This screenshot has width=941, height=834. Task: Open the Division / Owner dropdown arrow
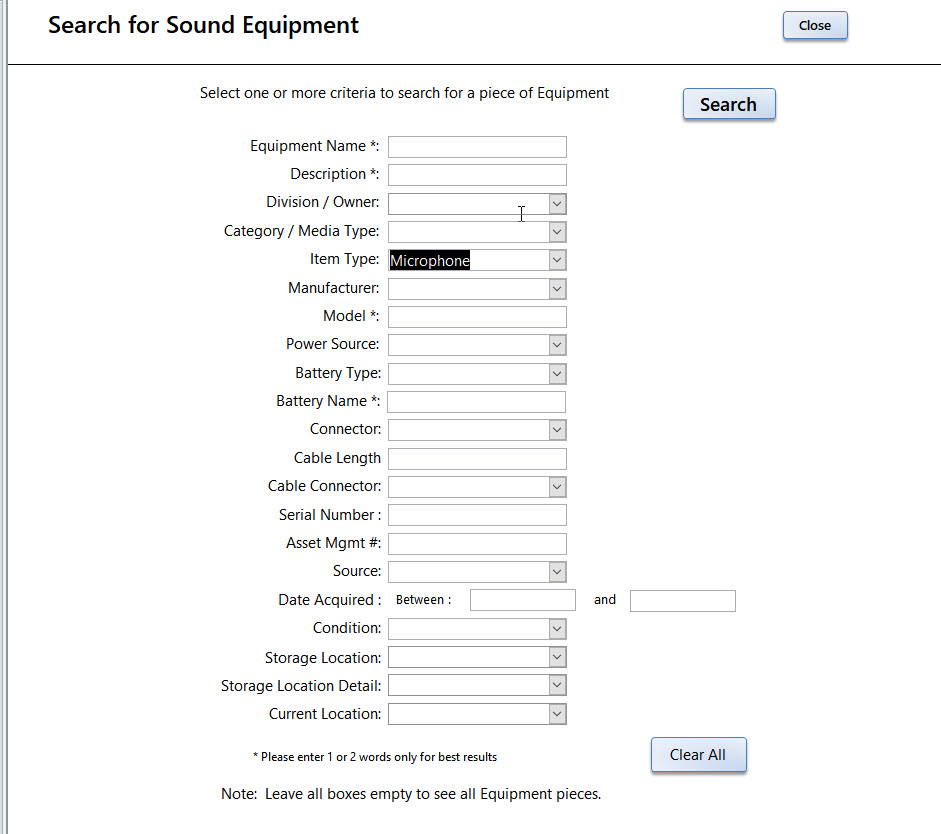click(x=557, y=204)
